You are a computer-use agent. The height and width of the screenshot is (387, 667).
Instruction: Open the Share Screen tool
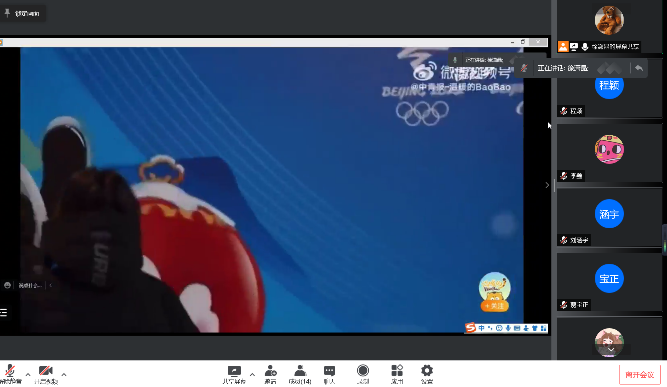pyautogui.click(x=234, y=374)
